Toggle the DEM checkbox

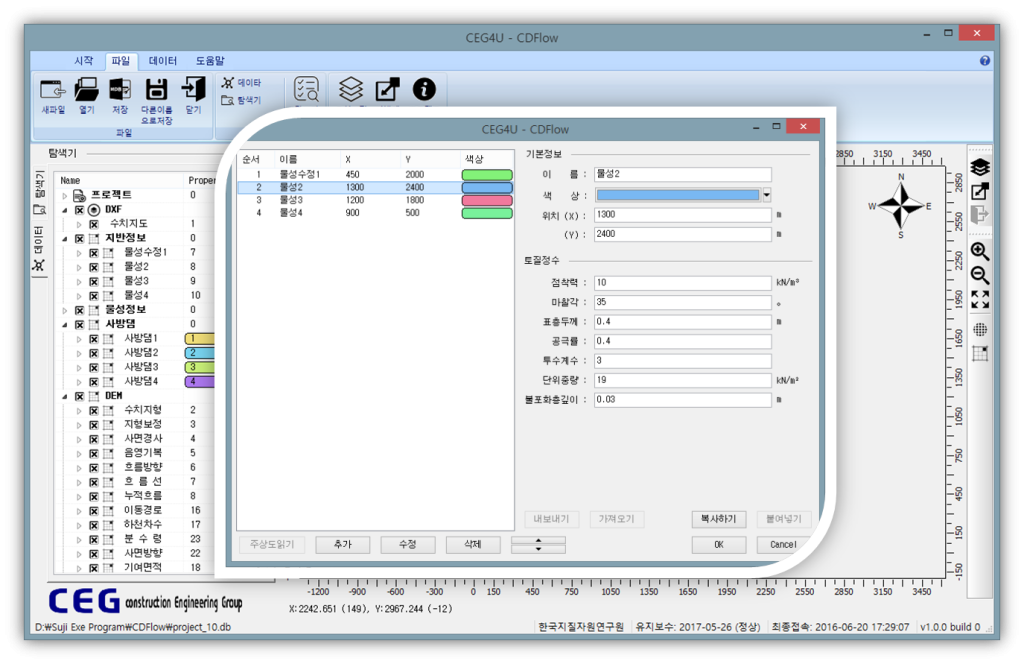pos(80,396)
